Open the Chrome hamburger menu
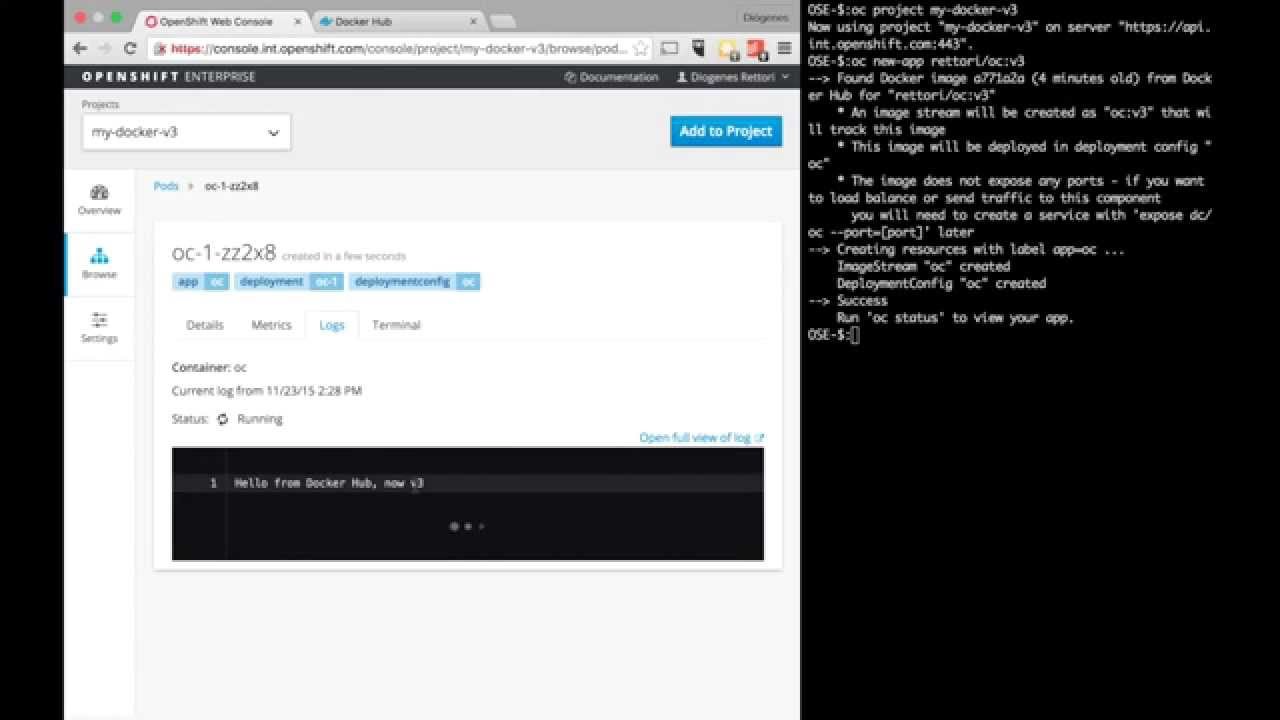The image size is (1280, 720). (x=785, y=48)
